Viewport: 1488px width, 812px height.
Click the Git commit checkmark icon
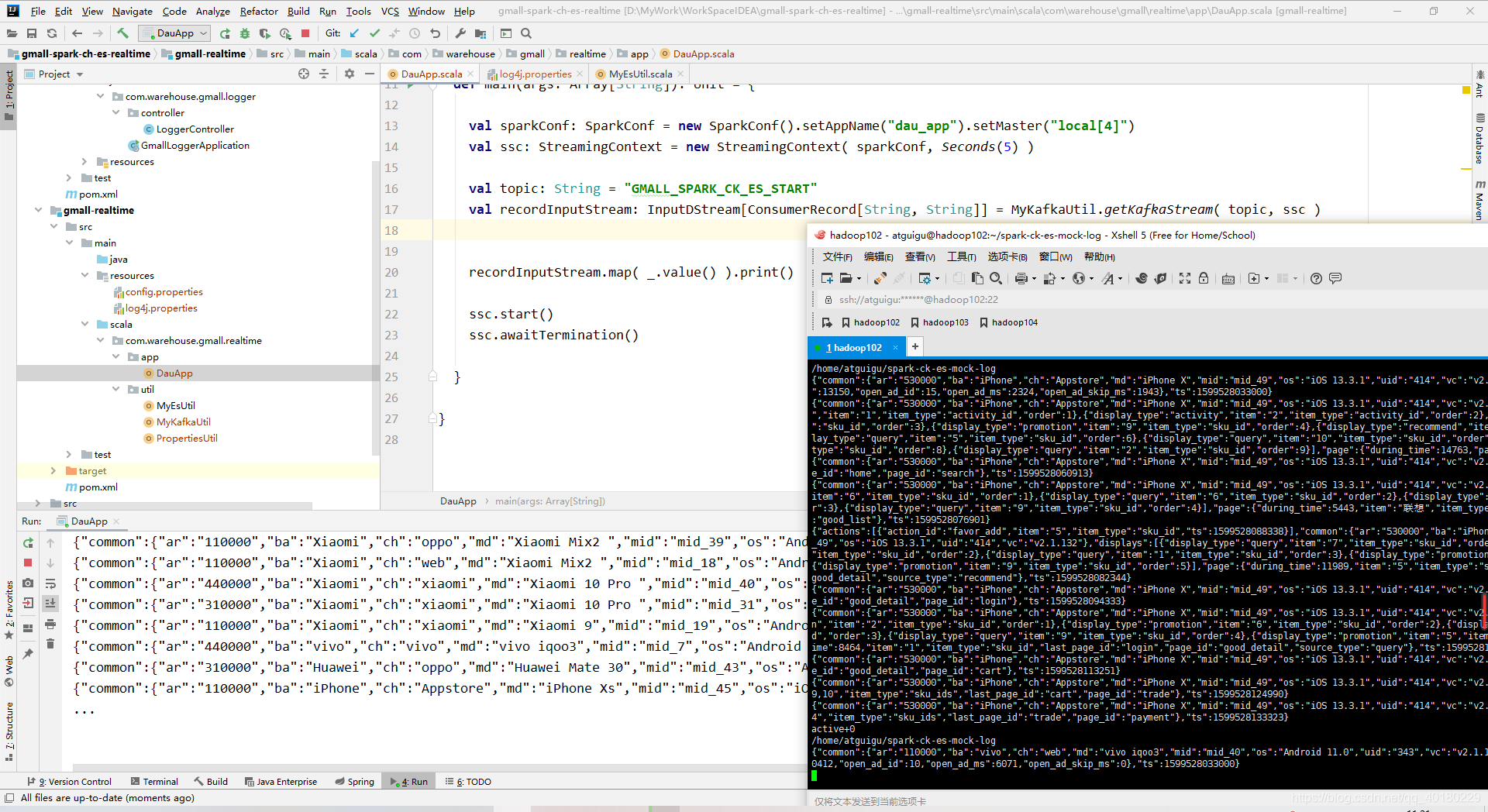click(374, 33)
